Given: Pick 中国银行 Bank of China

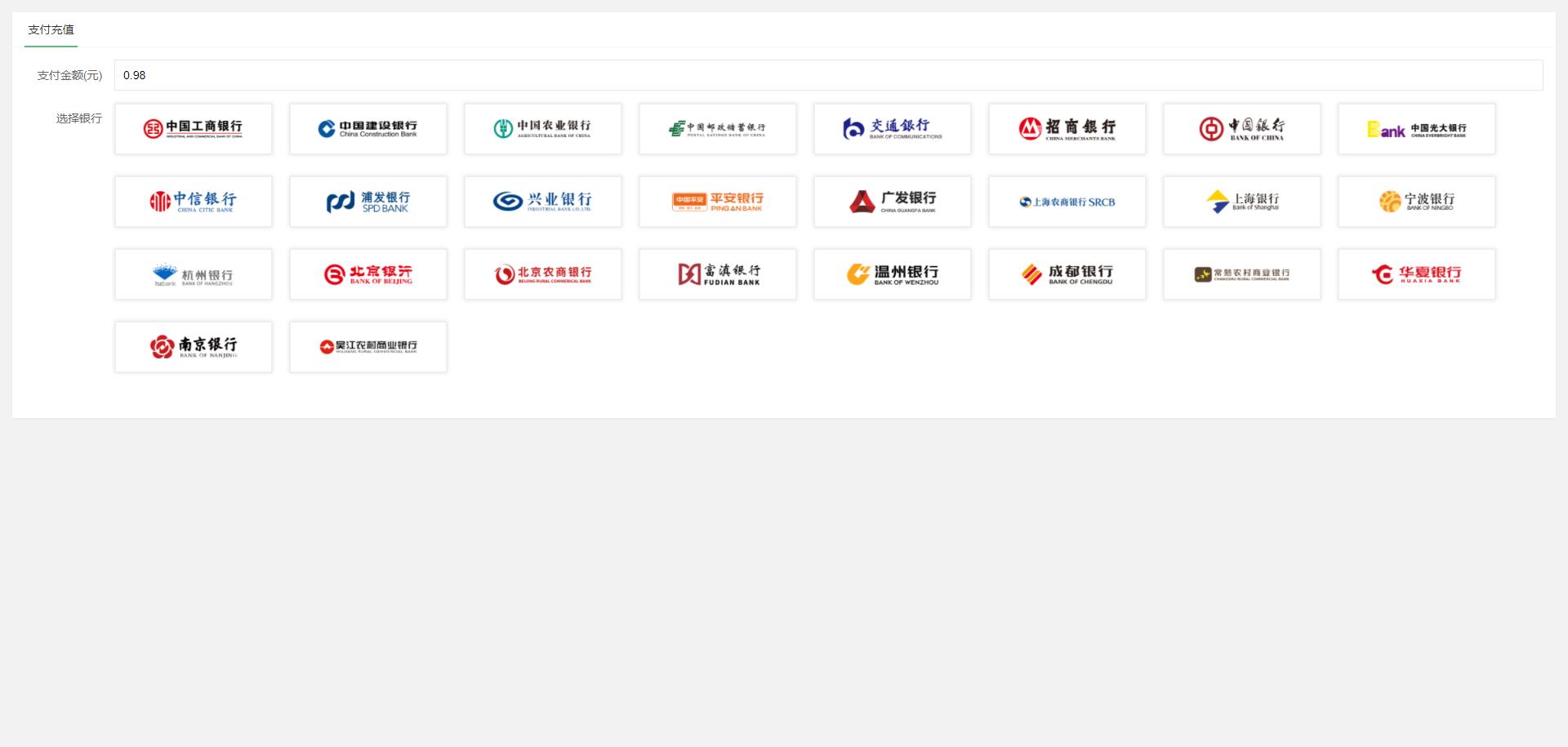Looking at the screenshot, I should coord(1242,129).
